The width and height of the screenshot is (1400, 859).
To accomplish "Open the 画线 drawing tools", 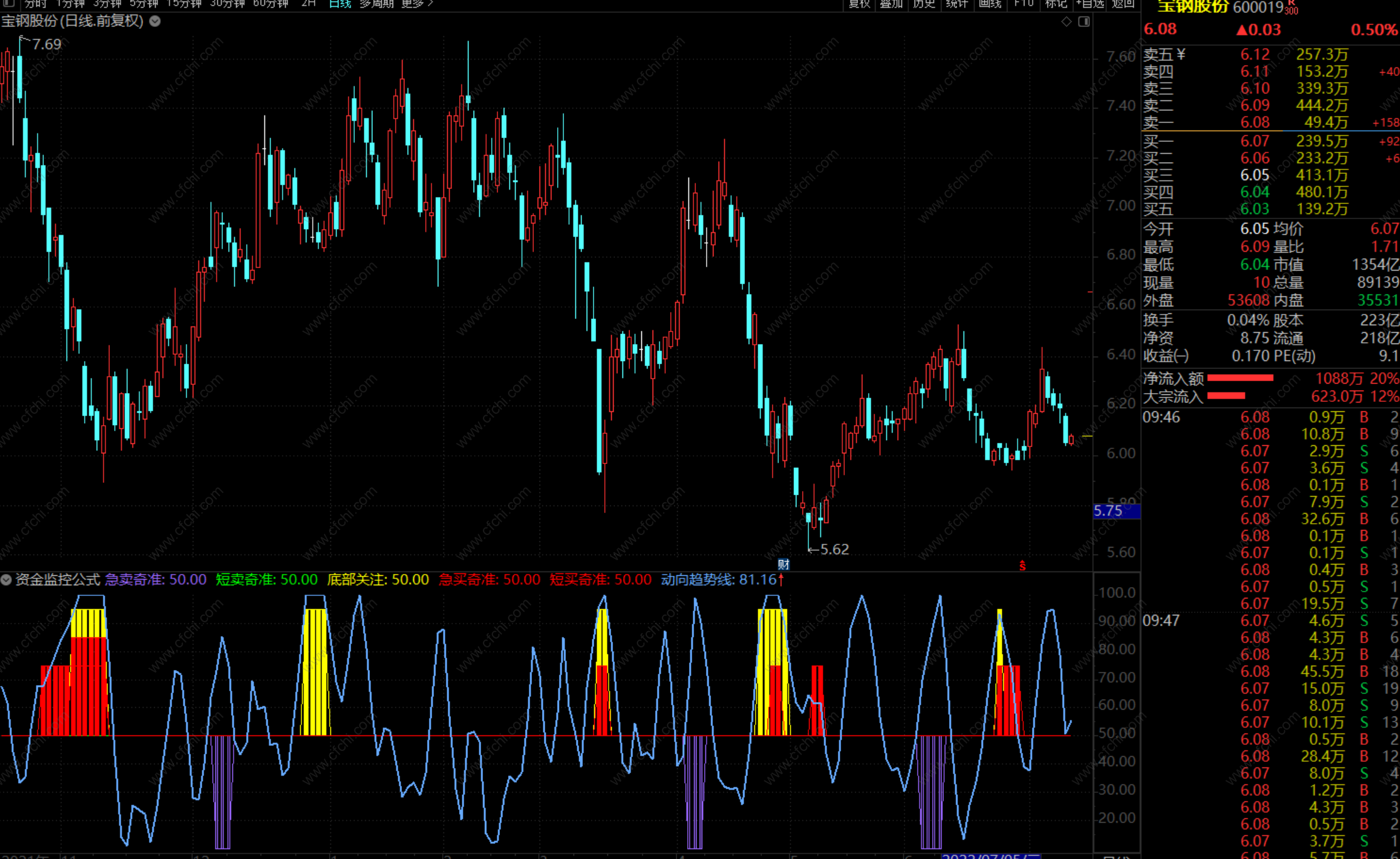I will (990, 4).
